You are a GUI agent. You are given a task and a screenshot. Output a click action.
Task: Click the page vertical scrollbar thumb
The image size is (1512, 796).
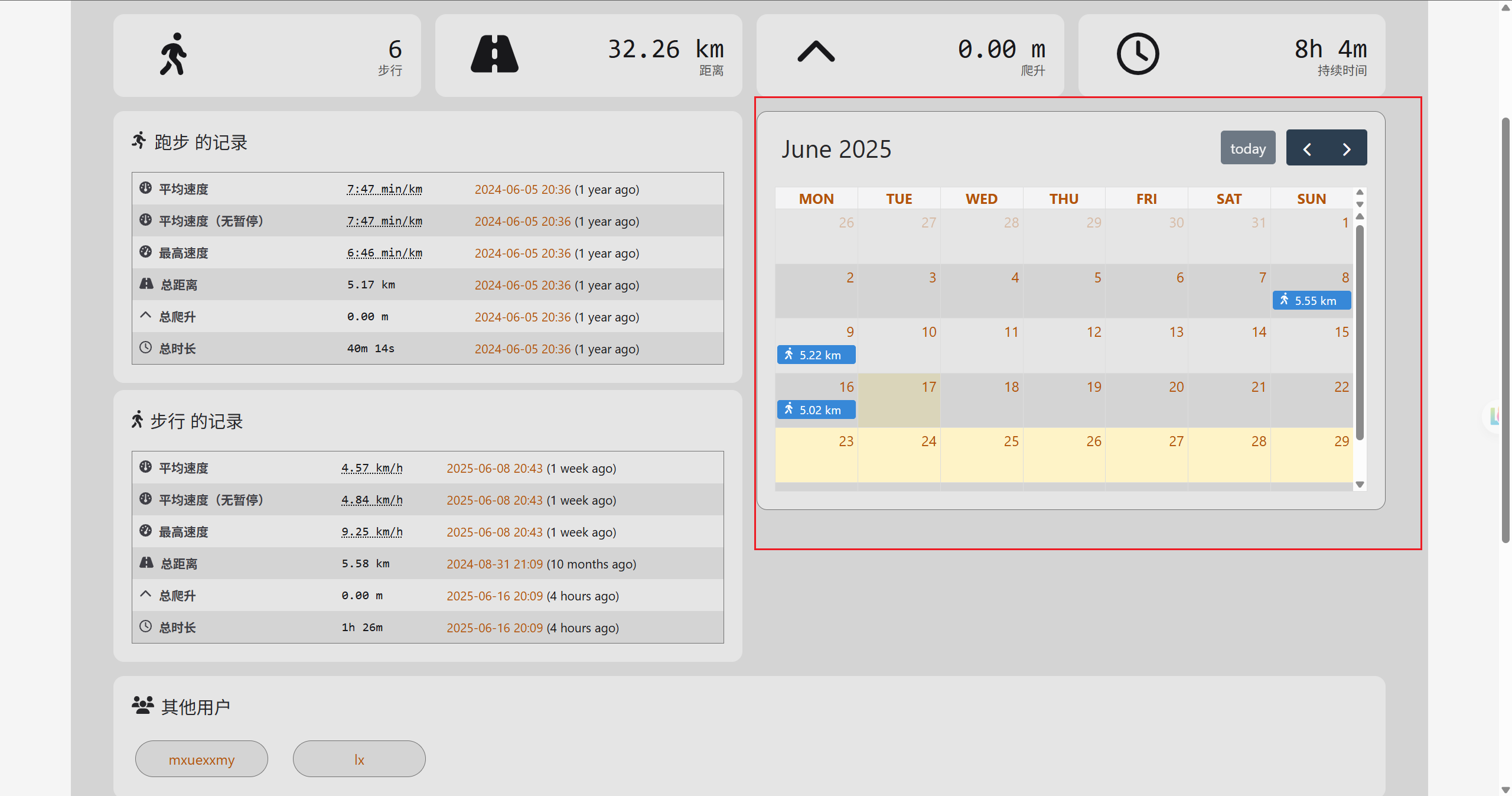[x=1506, y=331]
